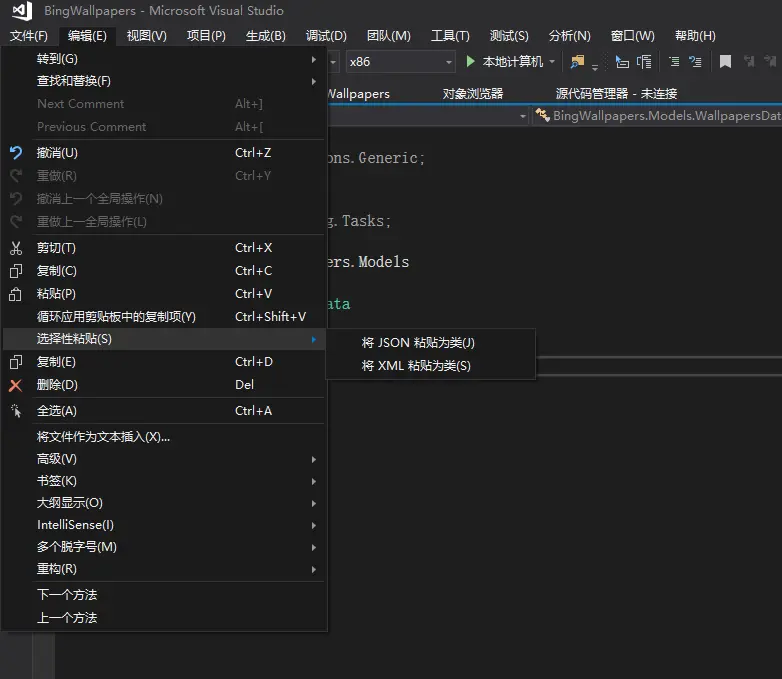Choose 循环应用剪贴板中的复制项(Y)

tap(164, 317)
